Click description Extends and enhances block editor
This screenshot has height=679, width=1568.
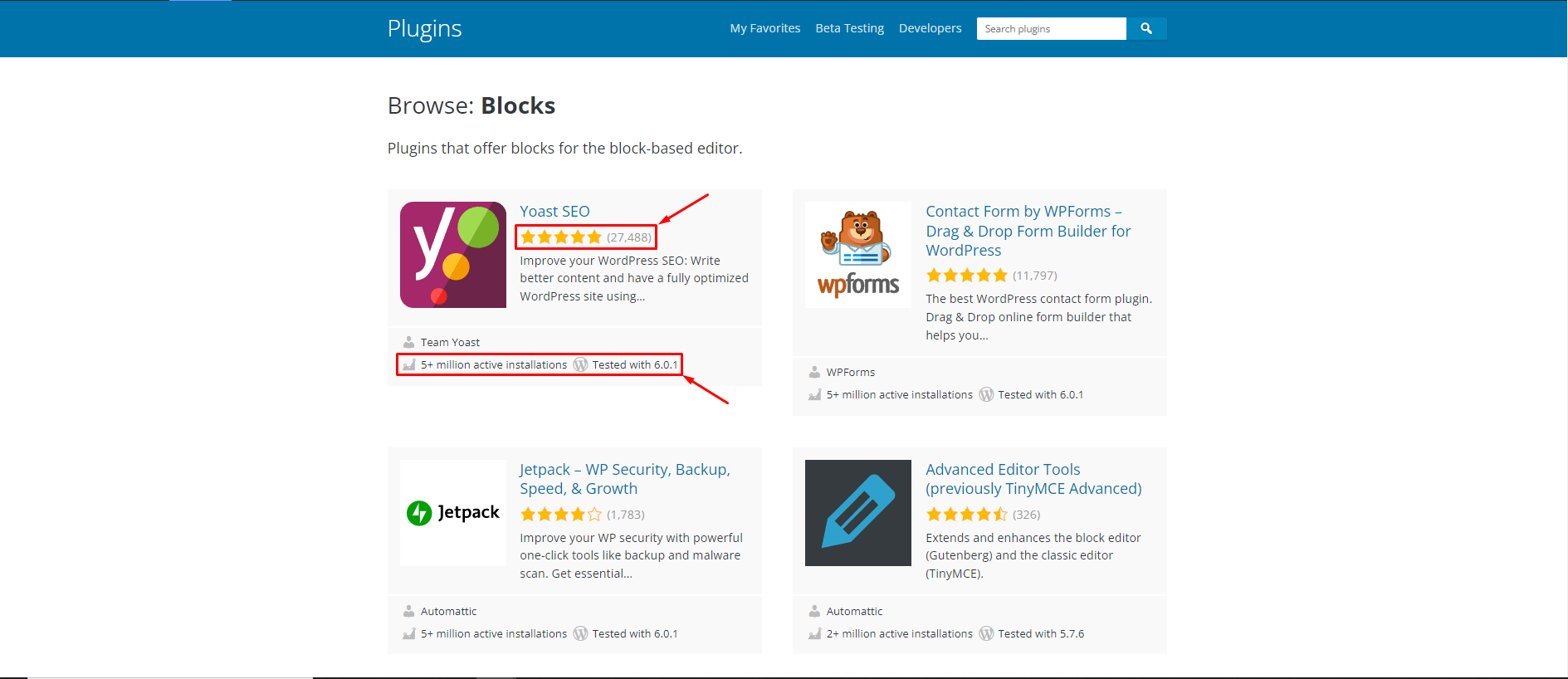(x=1033, y=555)
